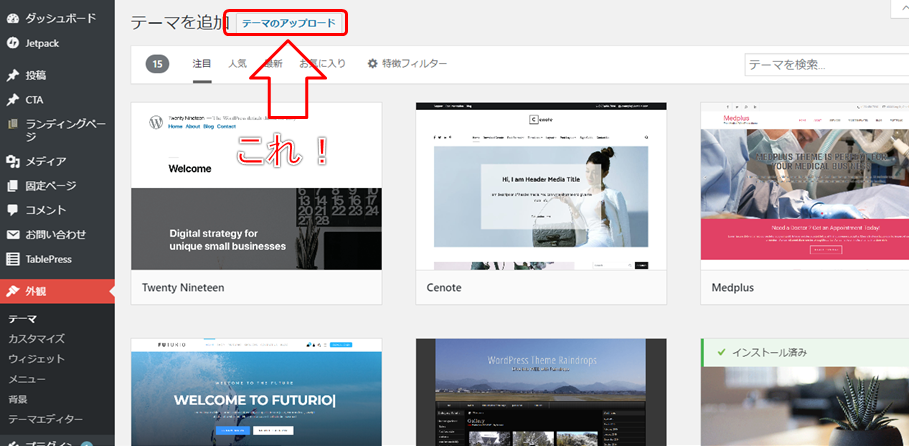Click the Futurio theme preview thumbnail
Image resolution: width=909 pixels, height=446 pixels.
(256, 392)
